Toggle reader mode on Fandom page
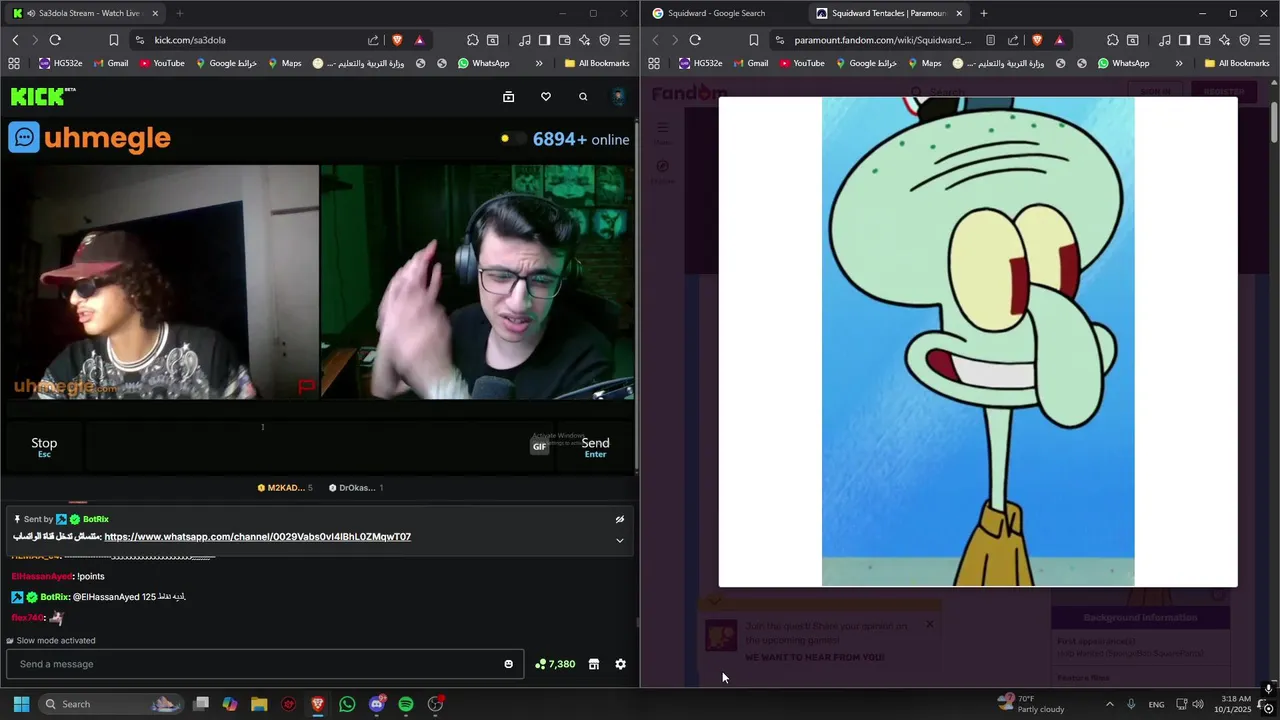The height and width of the screenshot is (720, 1280). point(990,40)
